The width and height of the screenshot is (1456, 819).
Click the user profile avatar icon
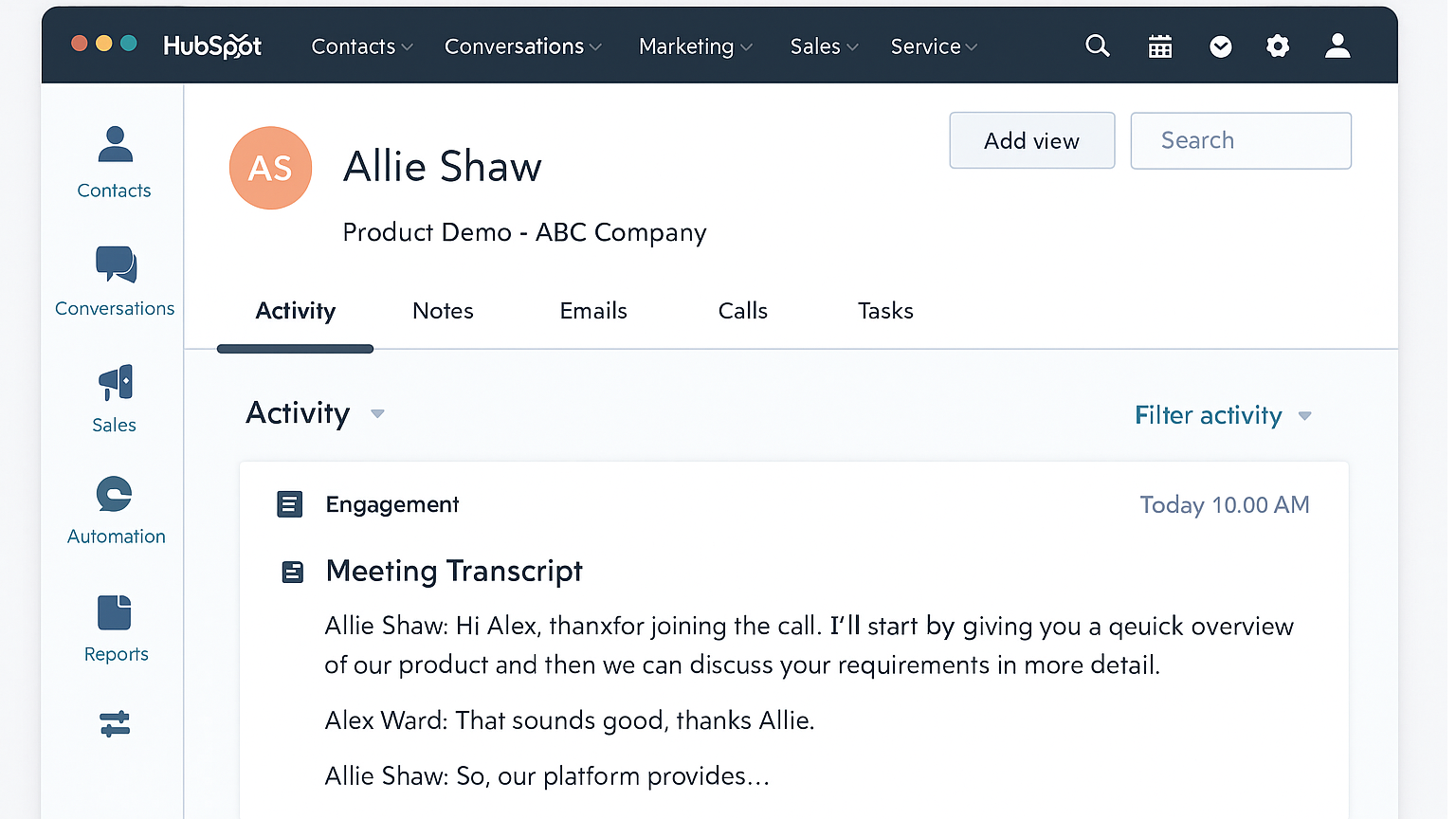pos(1337,45)
